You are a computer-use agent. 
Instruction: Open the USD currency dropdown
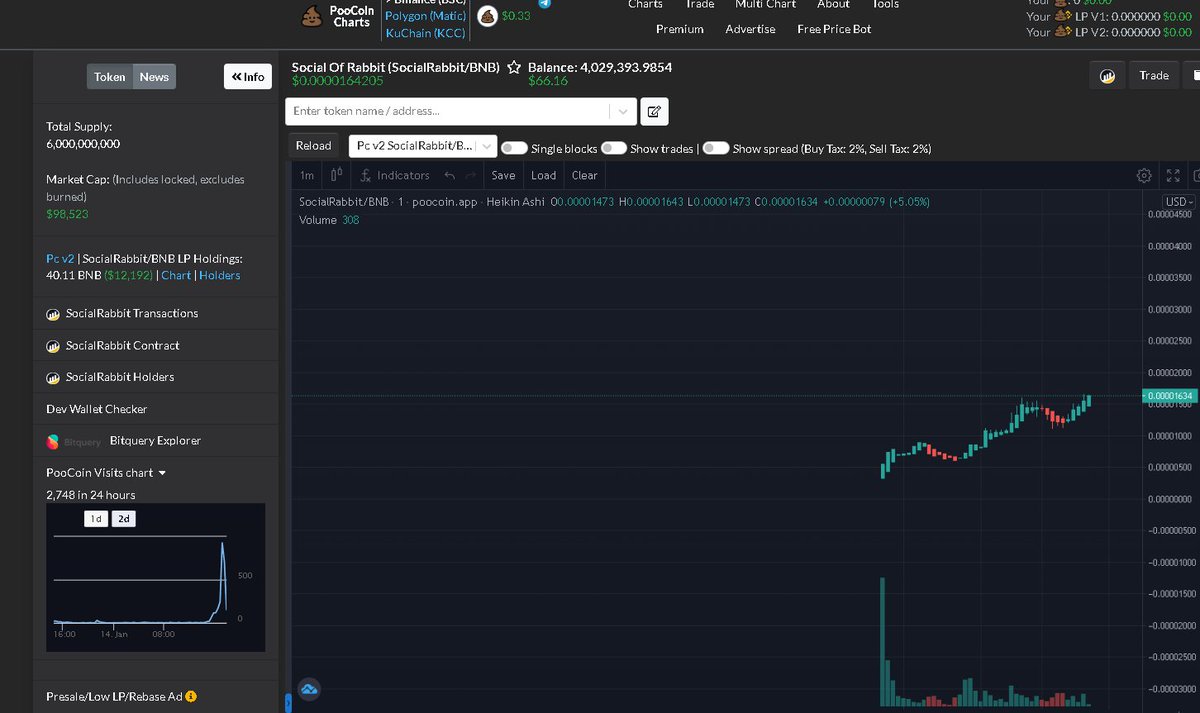point(1180,202)
